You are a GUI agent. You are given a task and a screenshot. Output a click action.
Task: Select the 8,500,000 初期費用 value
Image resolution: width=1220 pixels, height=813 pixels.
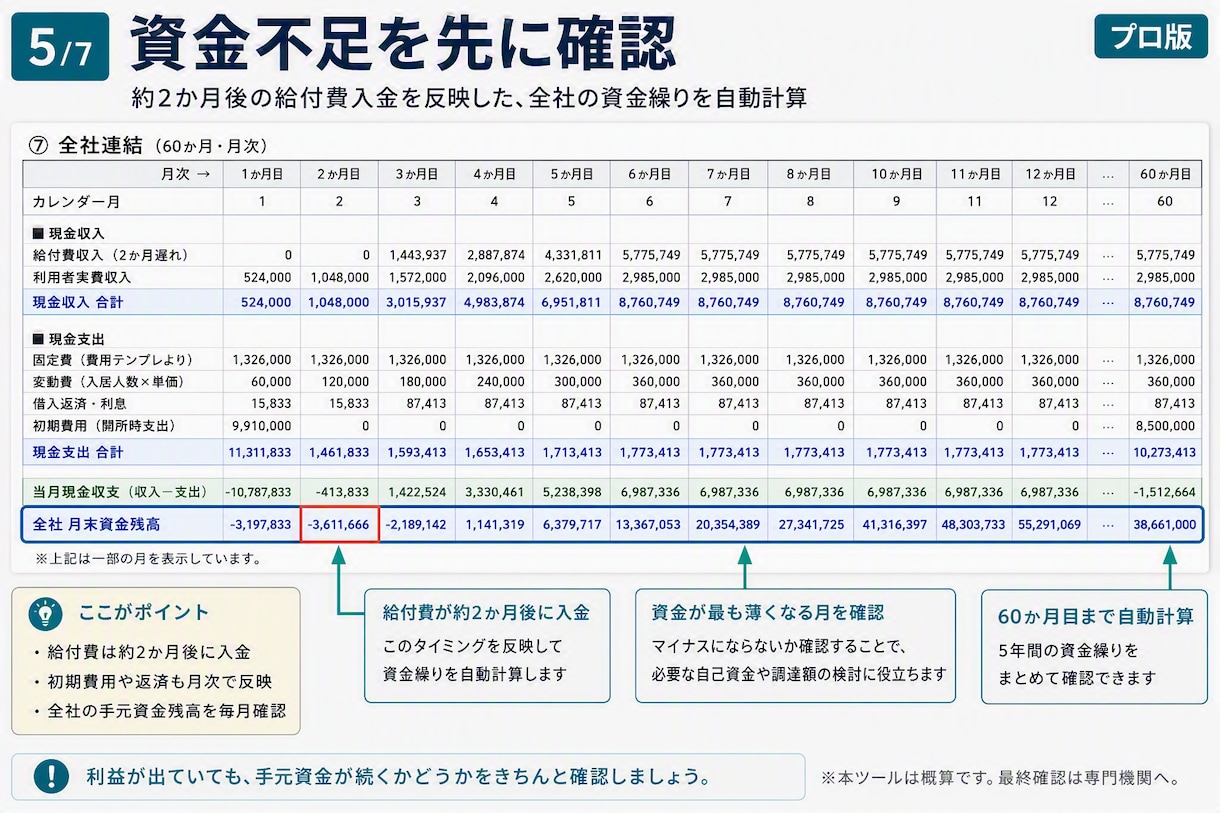[x=1165, y=425]
